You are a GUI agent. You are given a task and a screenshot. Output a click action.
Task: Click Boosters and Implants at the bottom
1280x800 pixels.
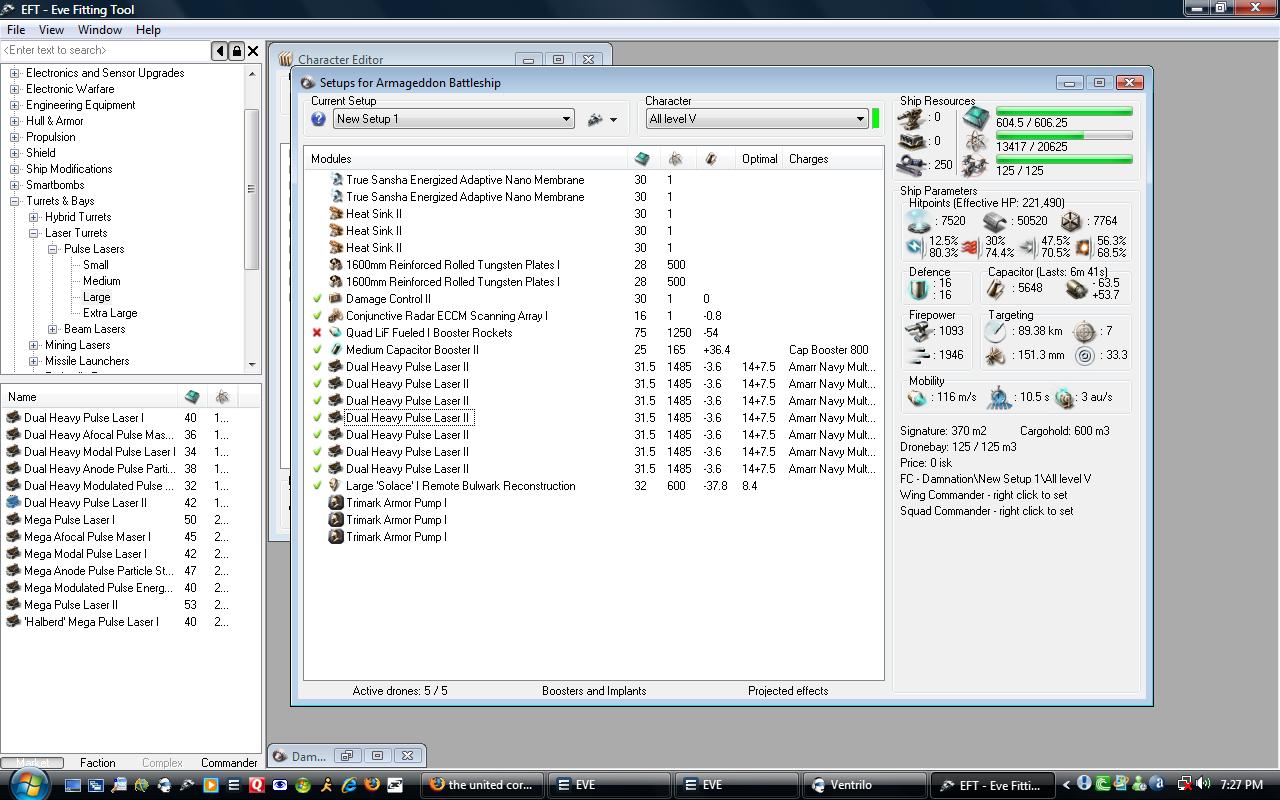click(x=594, y=691)
